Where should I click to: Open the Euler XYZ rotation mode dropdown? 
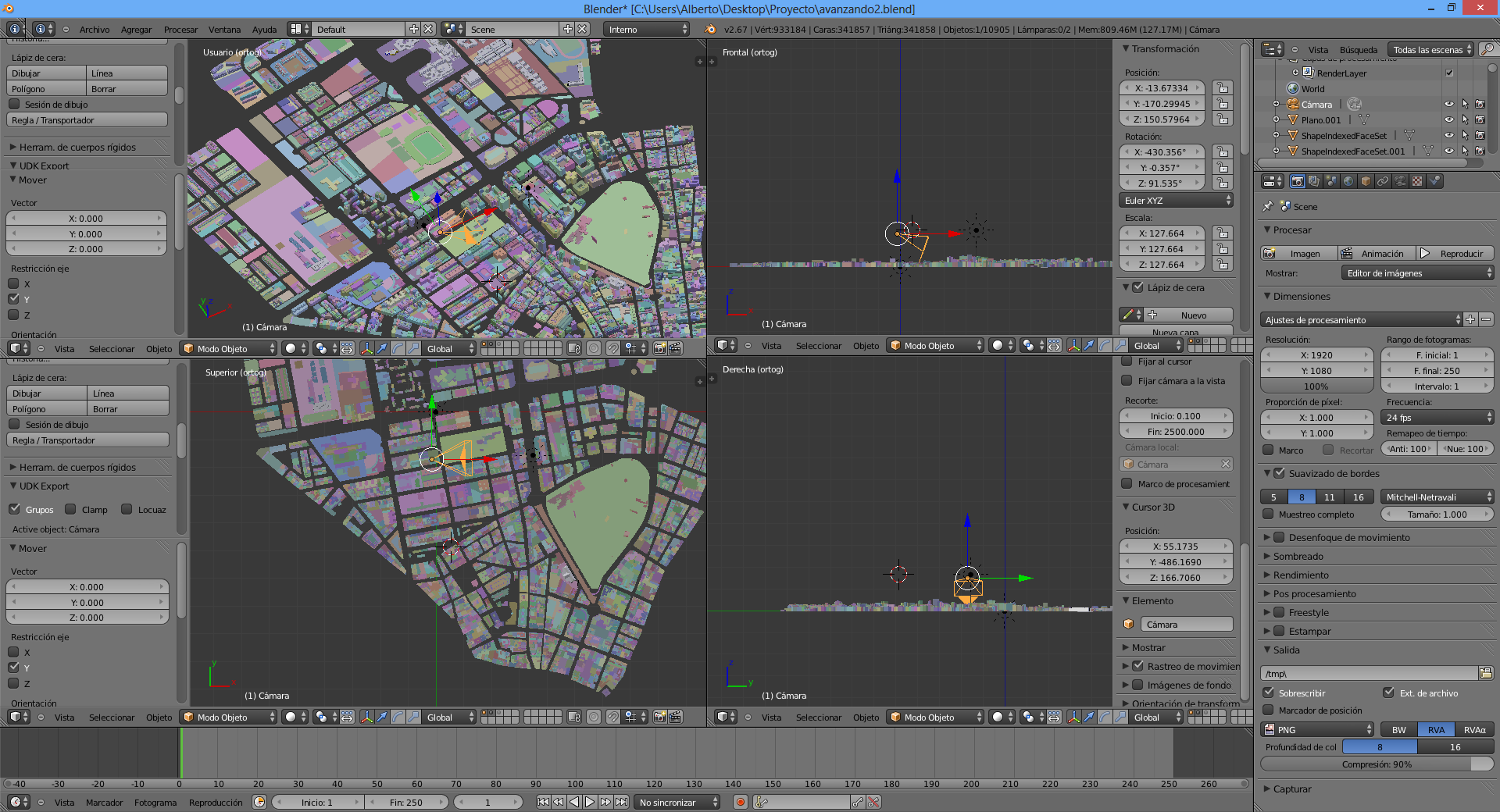[x=1177, y=201]
